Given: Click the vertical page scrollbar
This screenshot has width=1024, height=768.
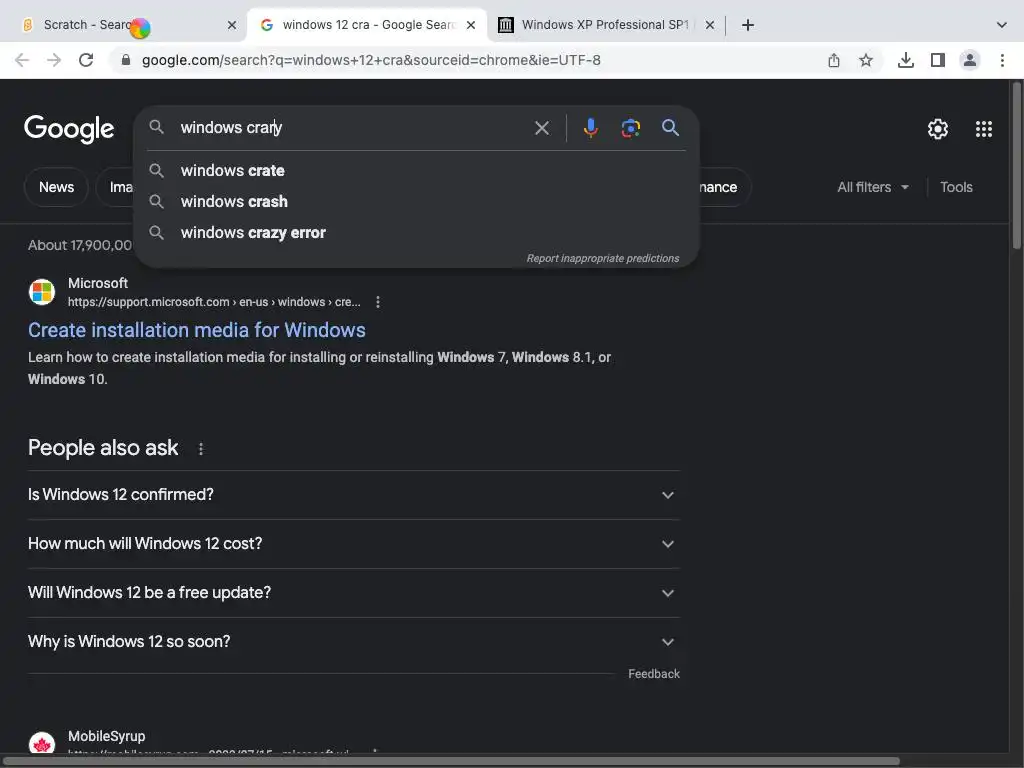Looking at the screenshot, I should click(1017, 166).
